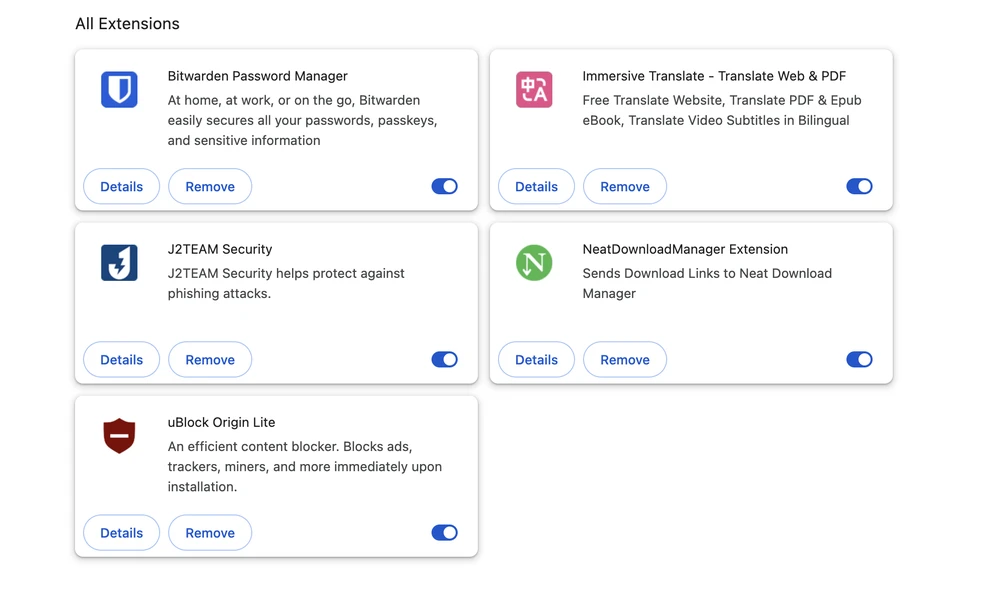
Task: Click the J2TEAM Security lightning bolt icon
Action: click(119, 262)
